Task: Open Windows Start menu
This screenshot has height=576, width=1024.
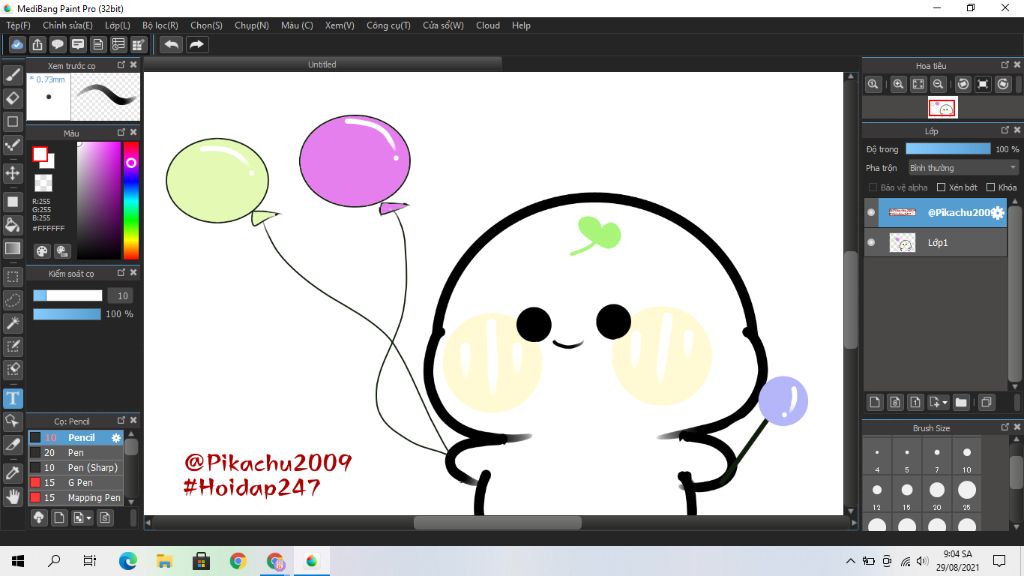Action: (x=18, y=561)
